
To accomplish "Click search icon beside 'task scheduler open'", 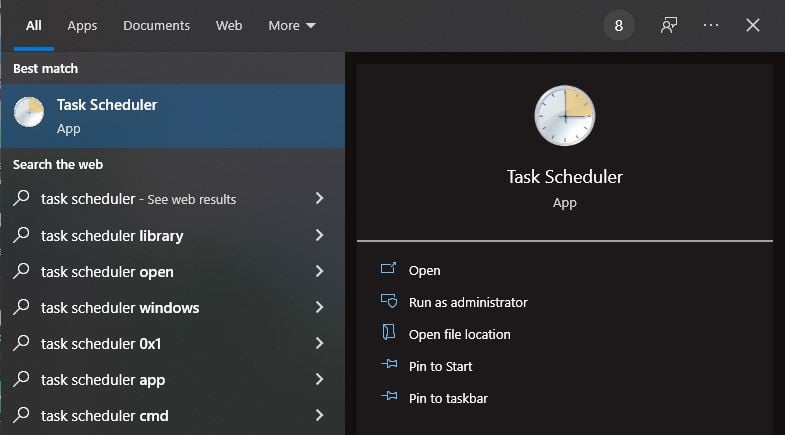I will tap(22, 270).
